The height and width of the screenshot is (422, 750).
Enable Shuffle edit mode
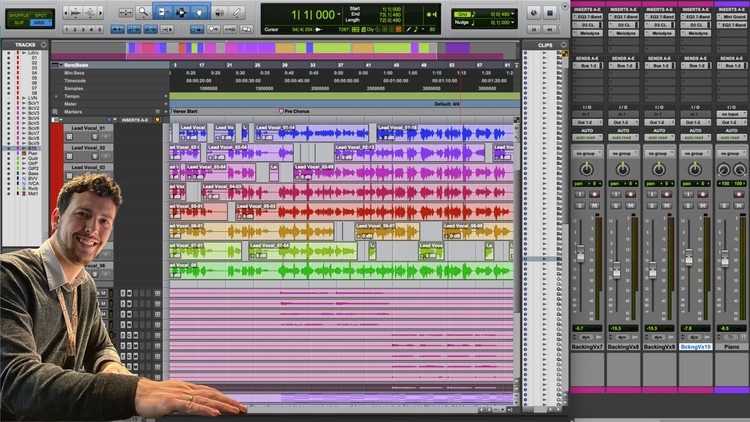[19, 15]
